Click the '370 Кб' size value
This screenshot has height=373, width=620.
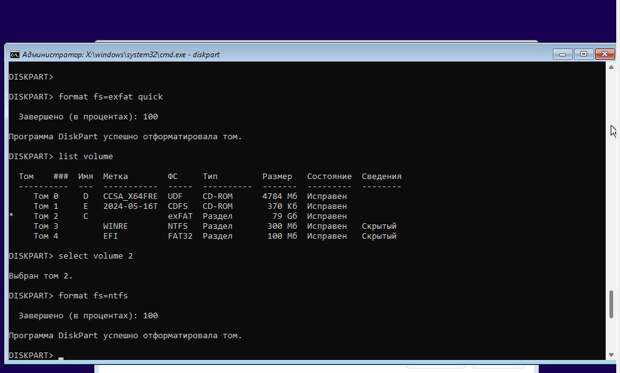[282, 206]
